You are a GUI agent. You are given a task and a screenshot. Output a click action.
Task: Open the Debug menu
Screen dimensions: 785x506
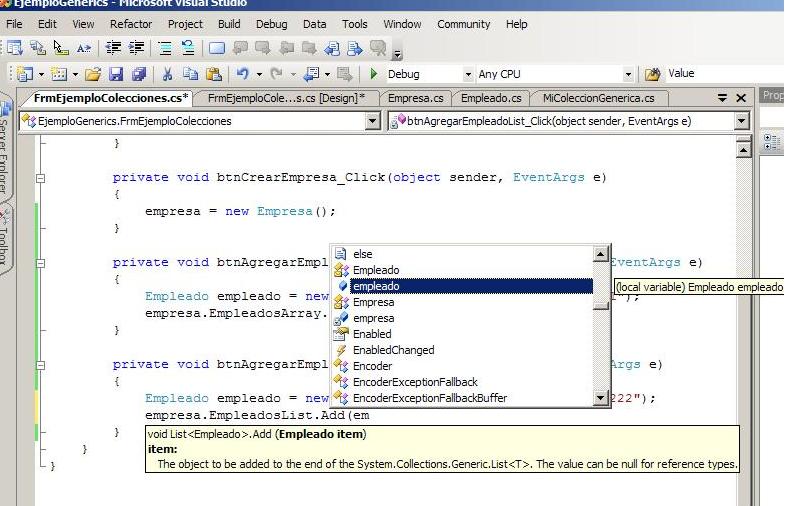(x=272, y=24)
